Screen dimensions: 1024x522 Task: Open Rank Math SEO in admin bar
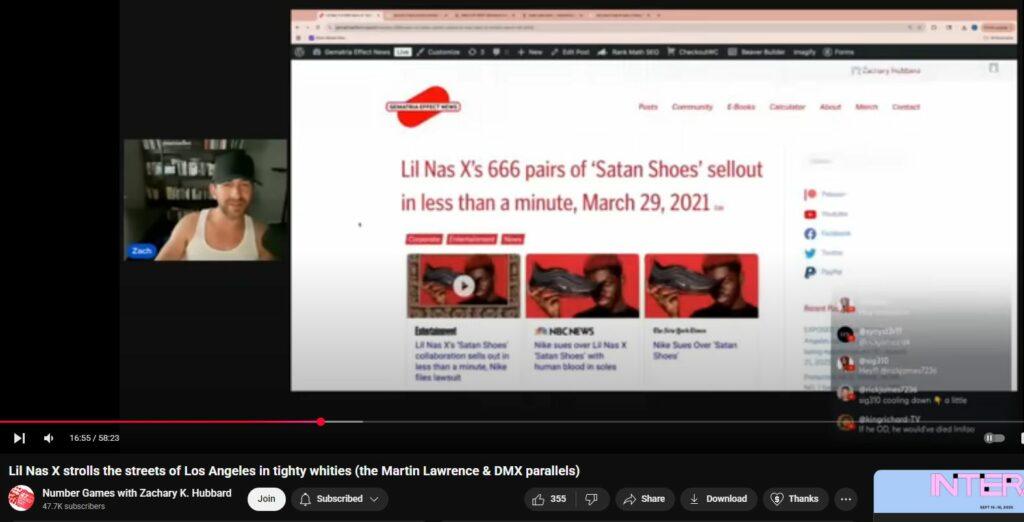tap(628, 52)
